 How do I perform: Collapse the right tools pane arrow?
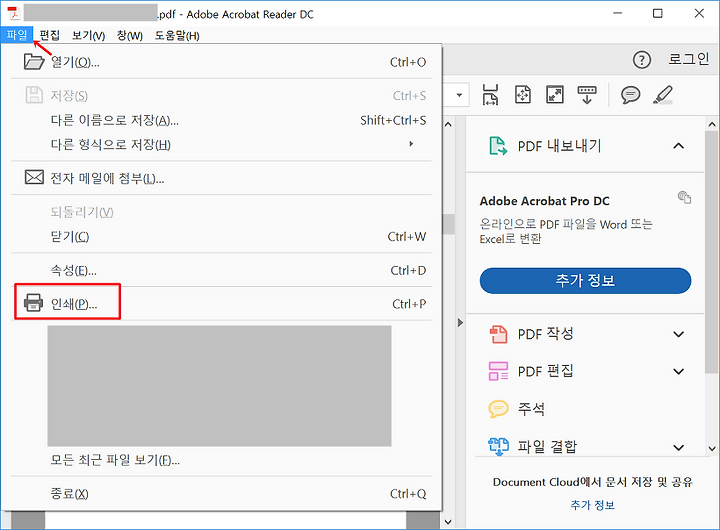460,322
